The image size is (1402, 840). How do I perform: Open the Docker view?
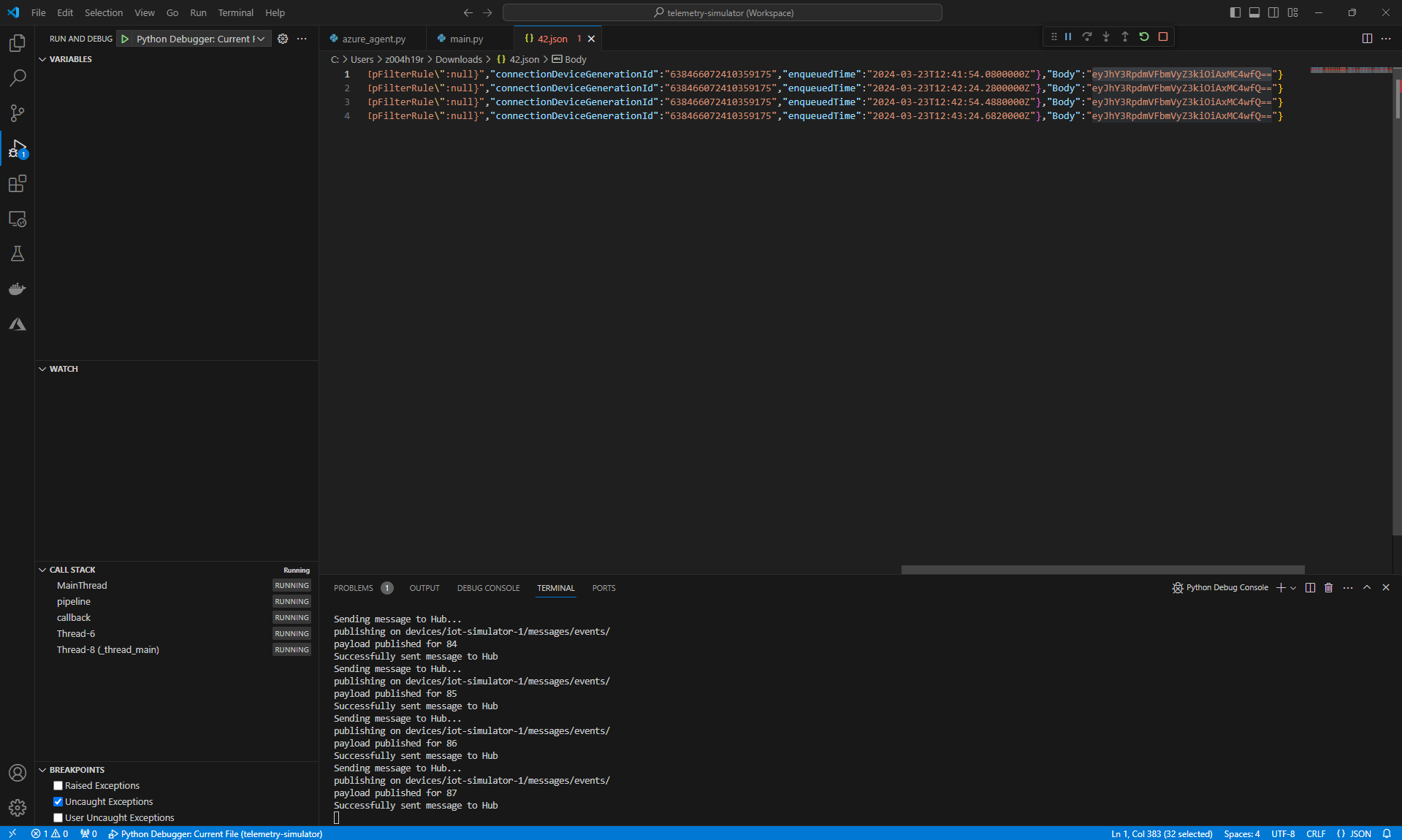point(17,289)
